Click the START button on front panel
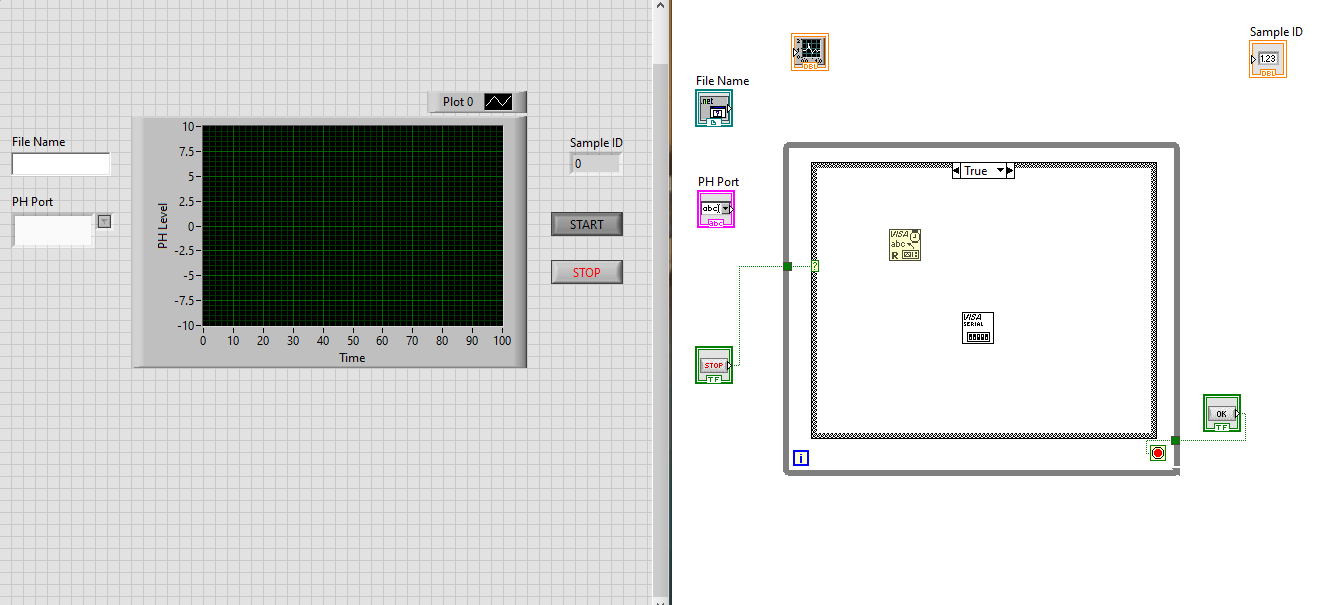The height and width of the screenshot is (605, 1319). point(587,224)
